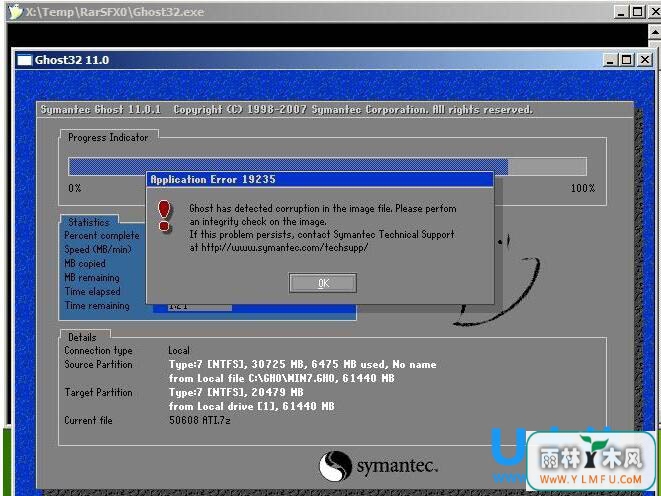661x496 pixels.
Task: Click the 'Details' panel label
Action: [82, 337]
